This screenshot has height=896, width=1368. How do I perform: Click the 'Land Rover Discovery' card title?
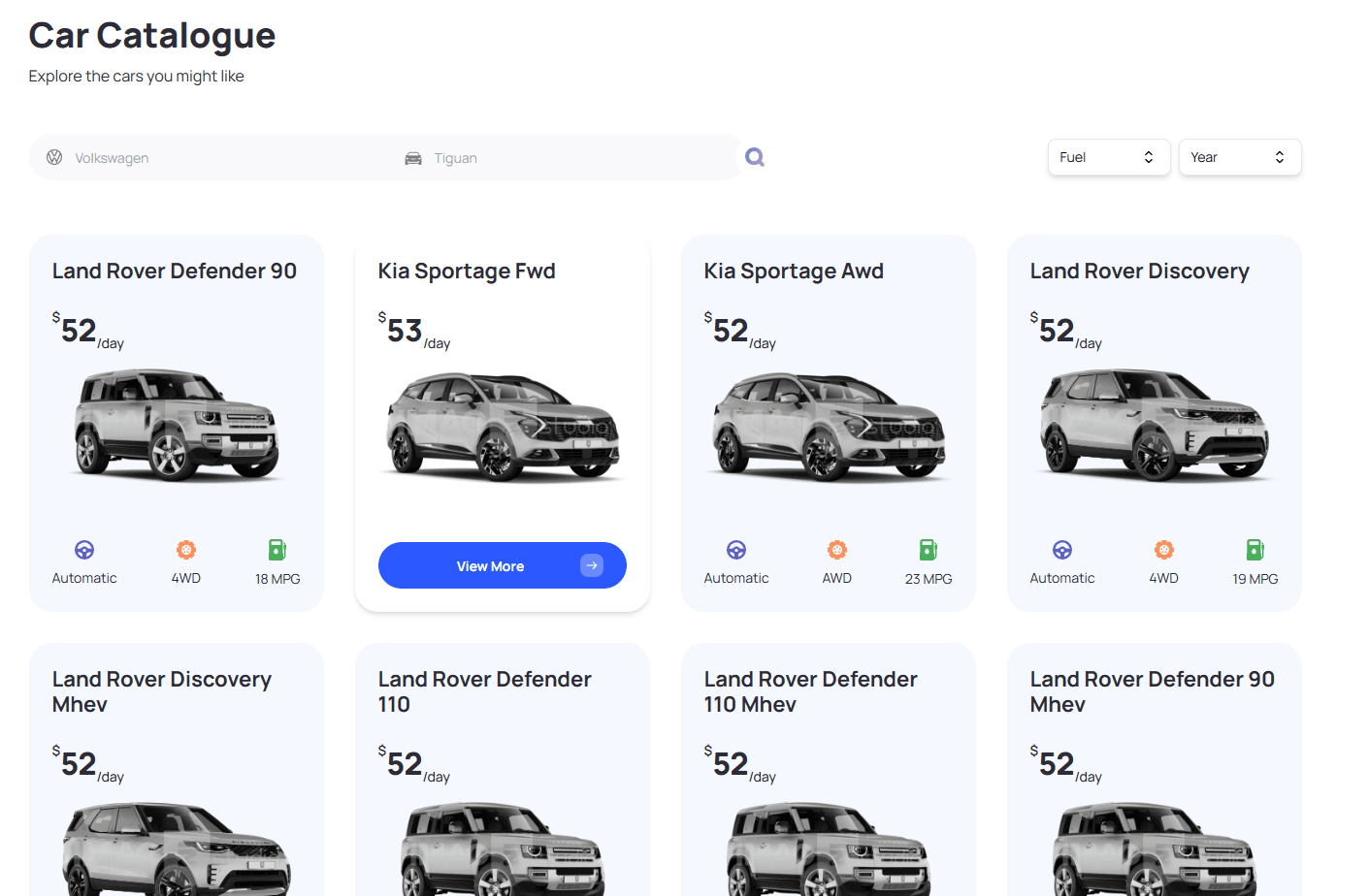pos(1140,272)
